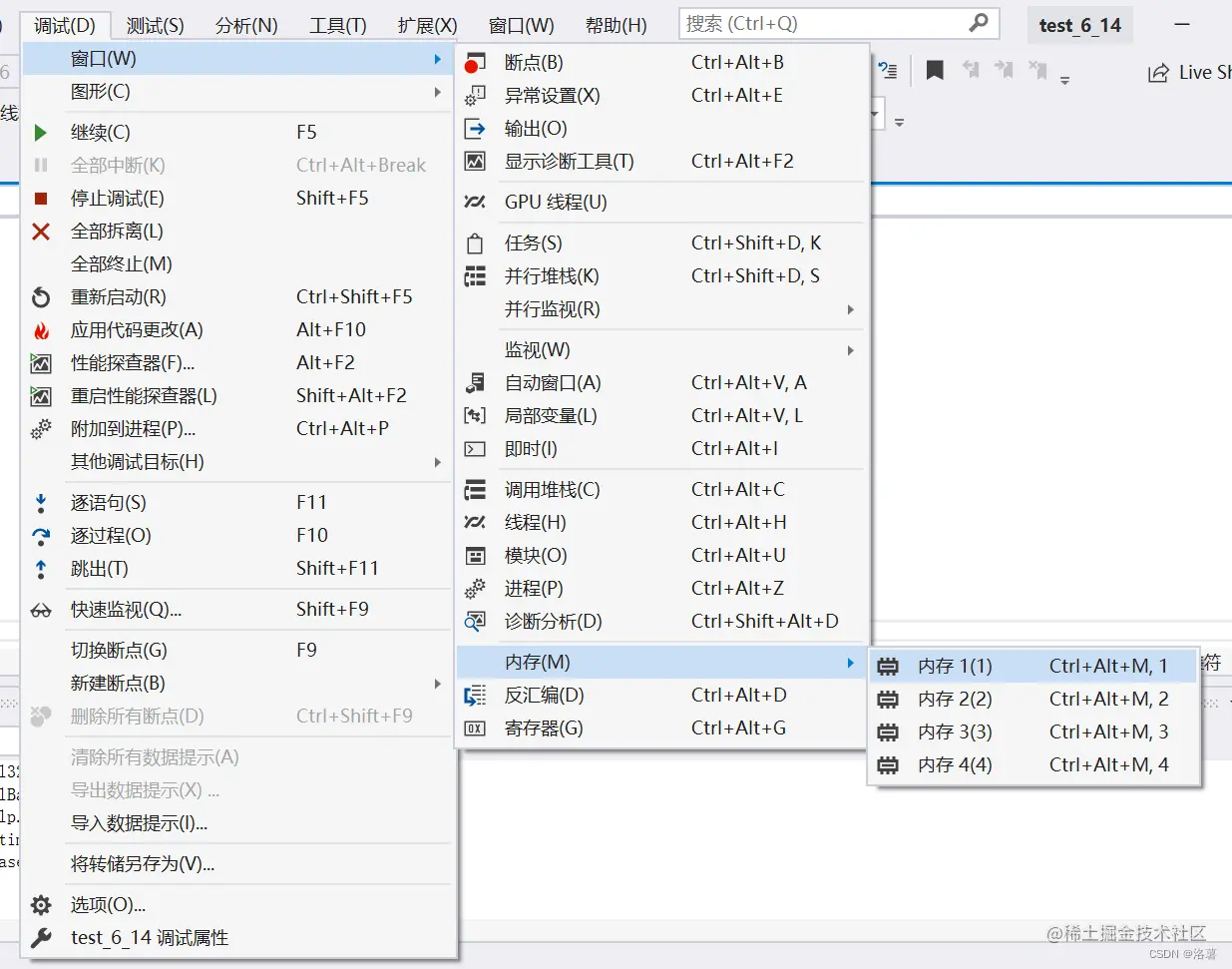This screenshot has height=969, width=1232.
Task: Choose 切换断点(G) menu entry
Action: coord(238,651)
